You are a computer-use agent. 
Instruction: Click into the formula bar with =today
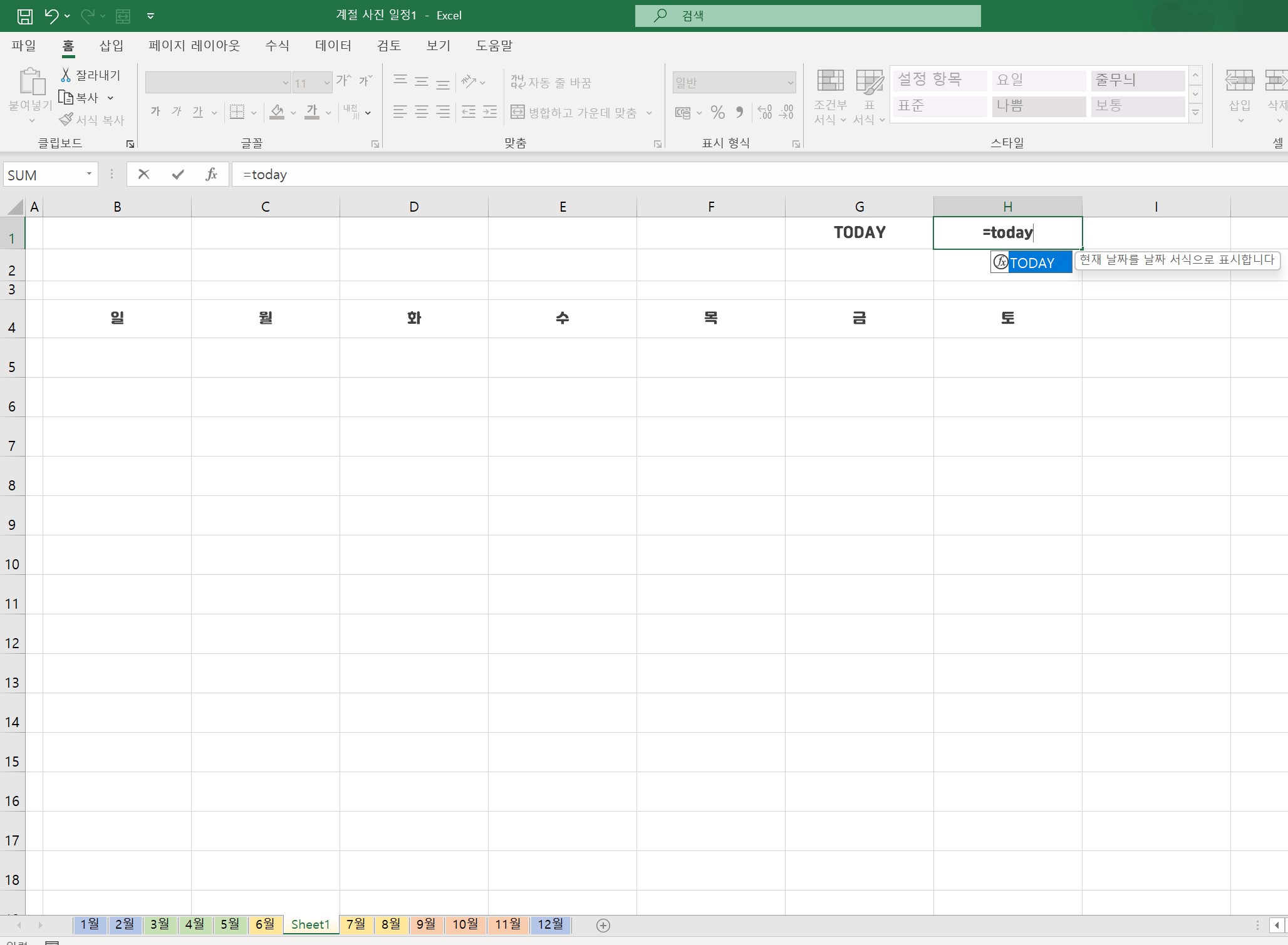(x=759, y=175)
